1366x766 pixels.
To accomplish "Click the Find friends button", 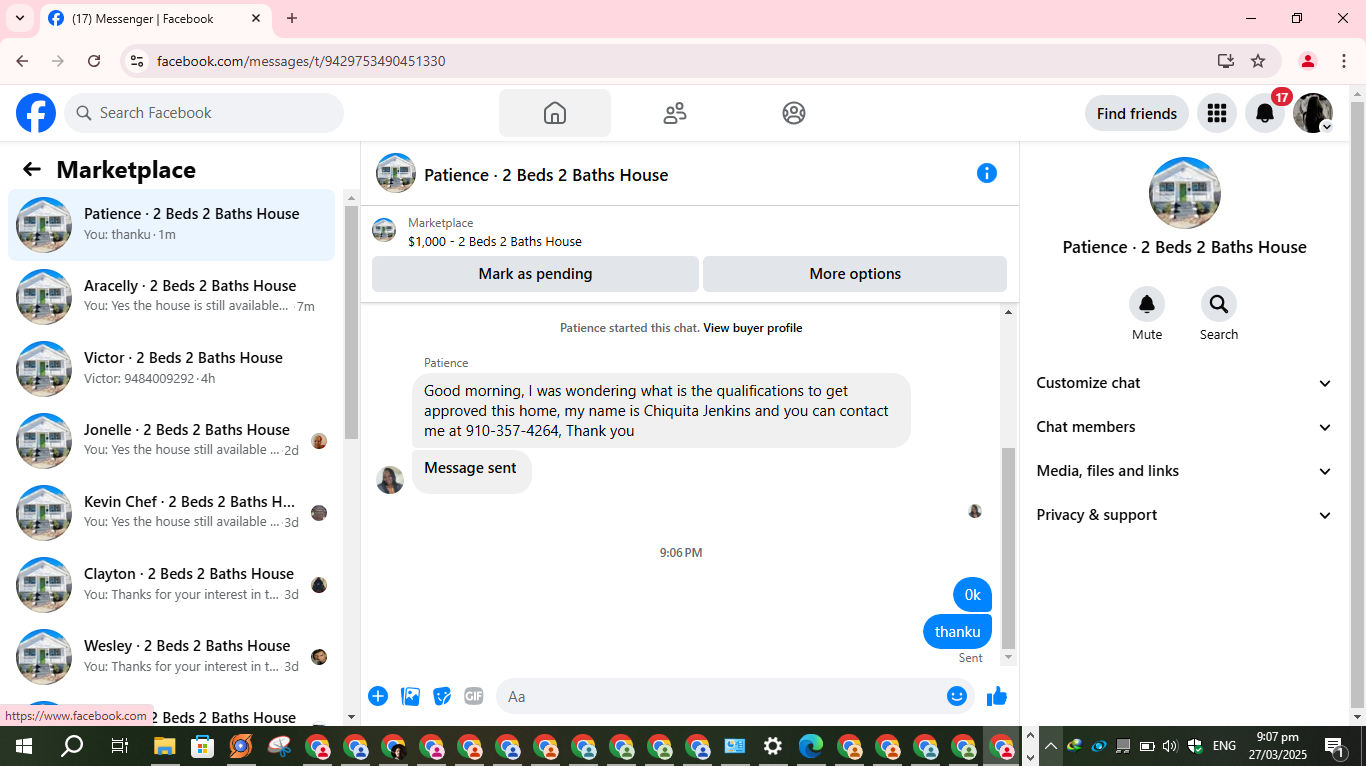I will [x=1137, y=113].
